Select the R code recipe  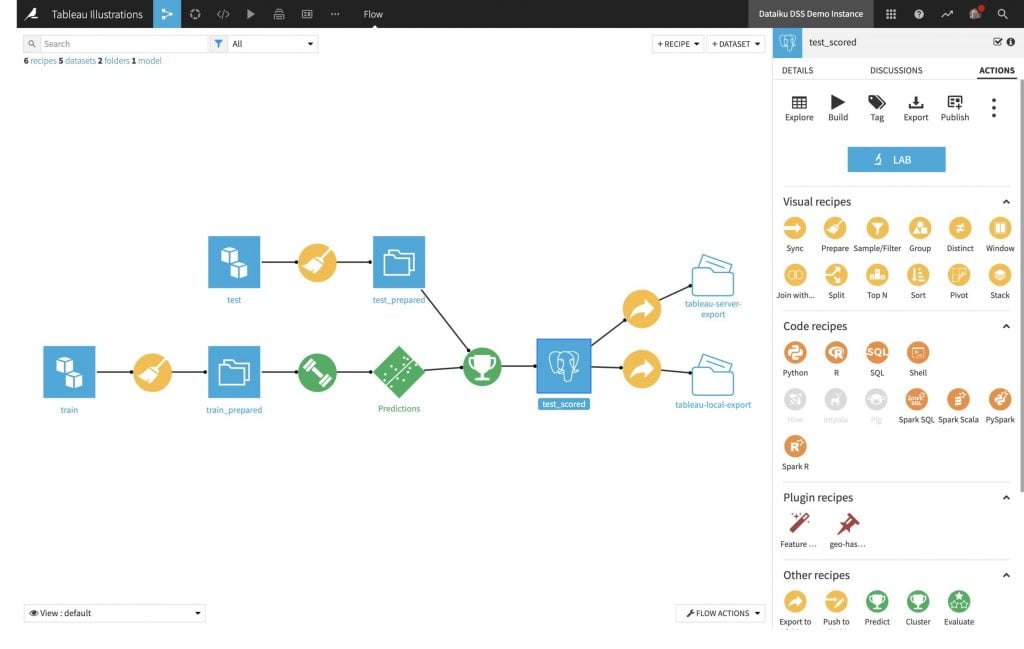click(x=836, y=353)
